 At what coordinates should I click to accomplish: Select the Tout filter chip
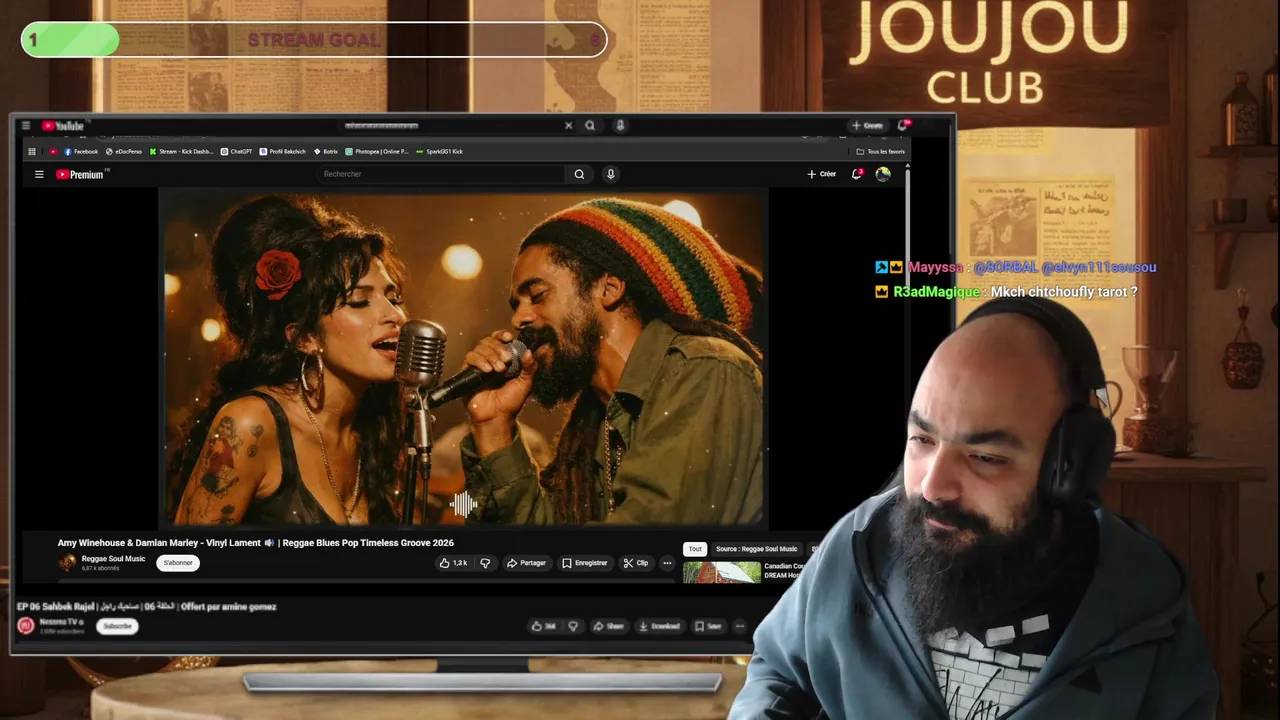[694, 549]
